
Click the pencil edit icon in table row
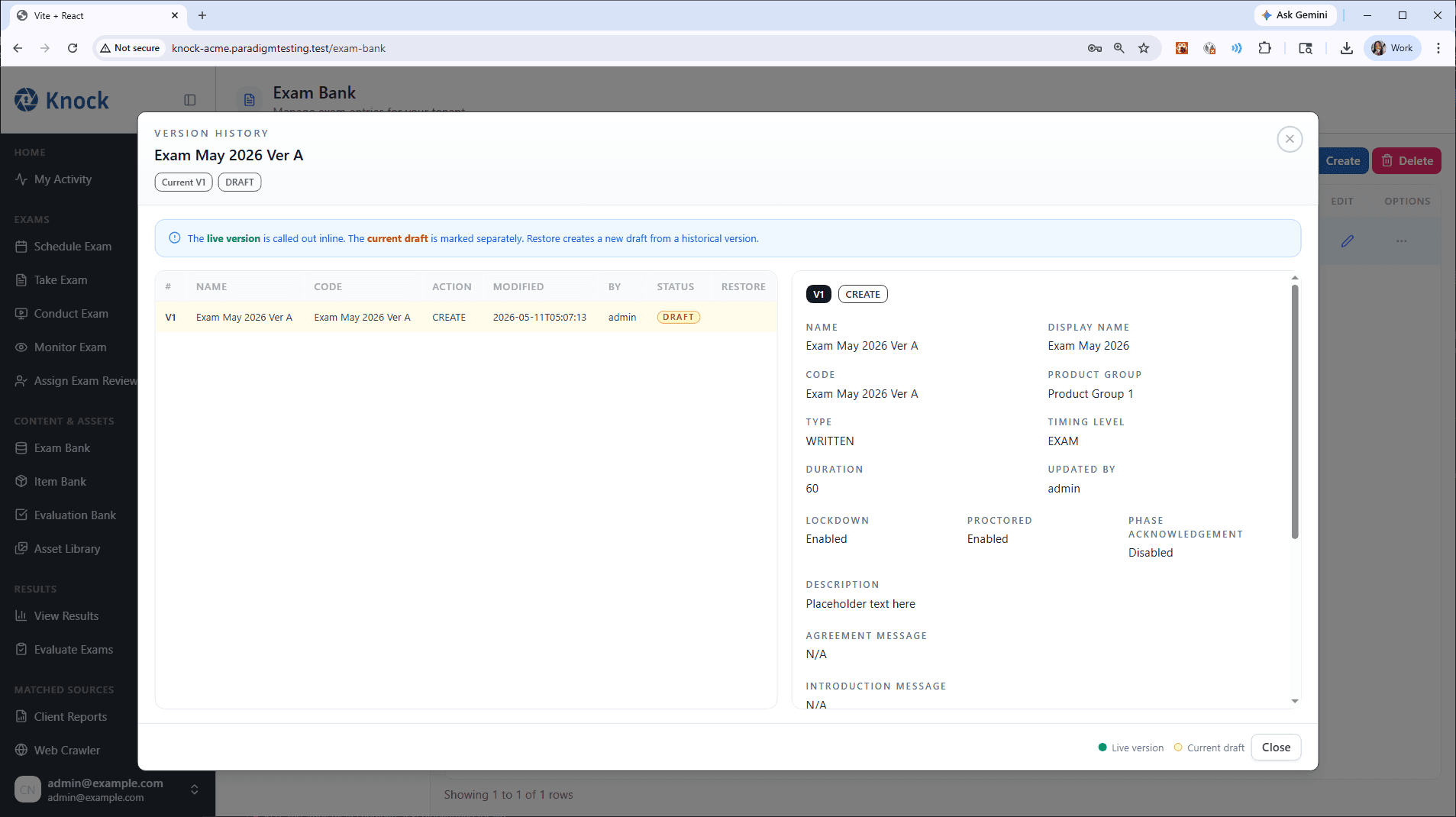tap(1348, 241)
